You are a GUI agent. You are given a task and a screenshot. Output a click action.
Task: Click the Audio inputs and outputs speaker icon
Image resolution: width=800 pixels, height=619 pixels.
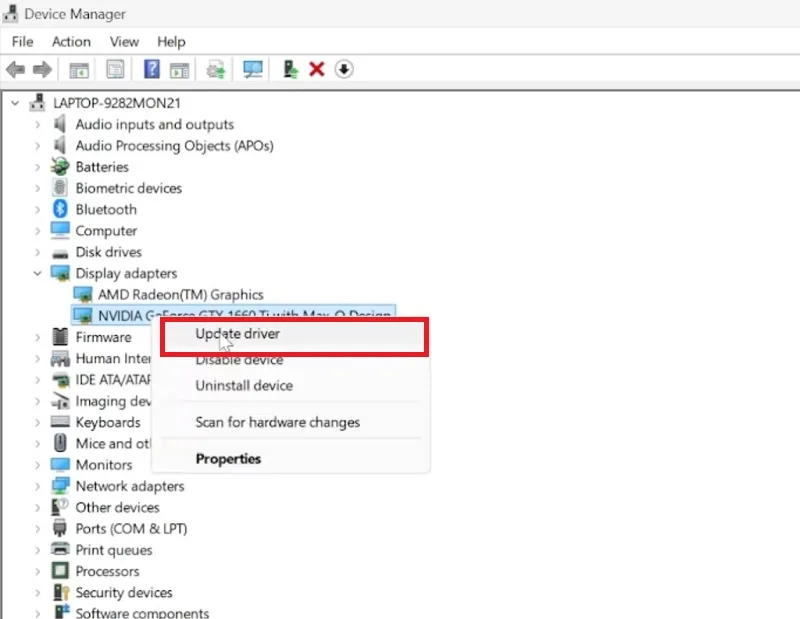(60, 124)
